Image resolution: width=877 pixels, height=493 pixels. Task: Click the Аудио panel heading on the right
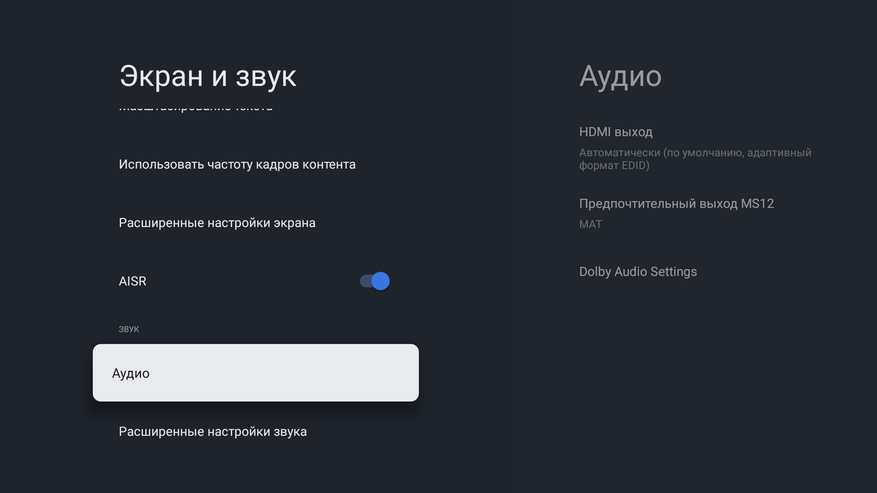coord(620,76)
